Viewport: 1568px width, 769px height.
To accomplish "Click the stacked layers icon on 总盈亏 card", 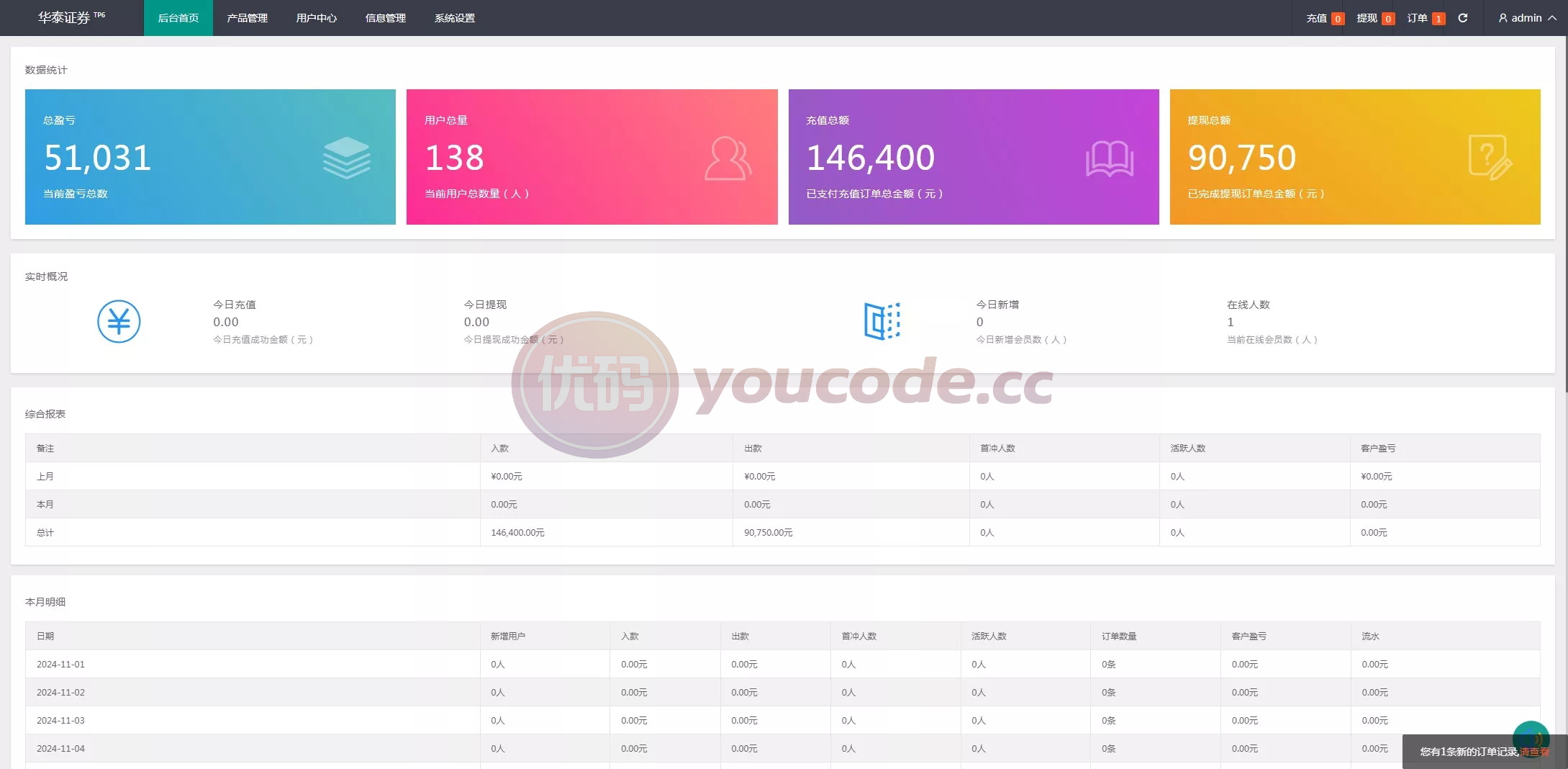I will coord(347,158).
